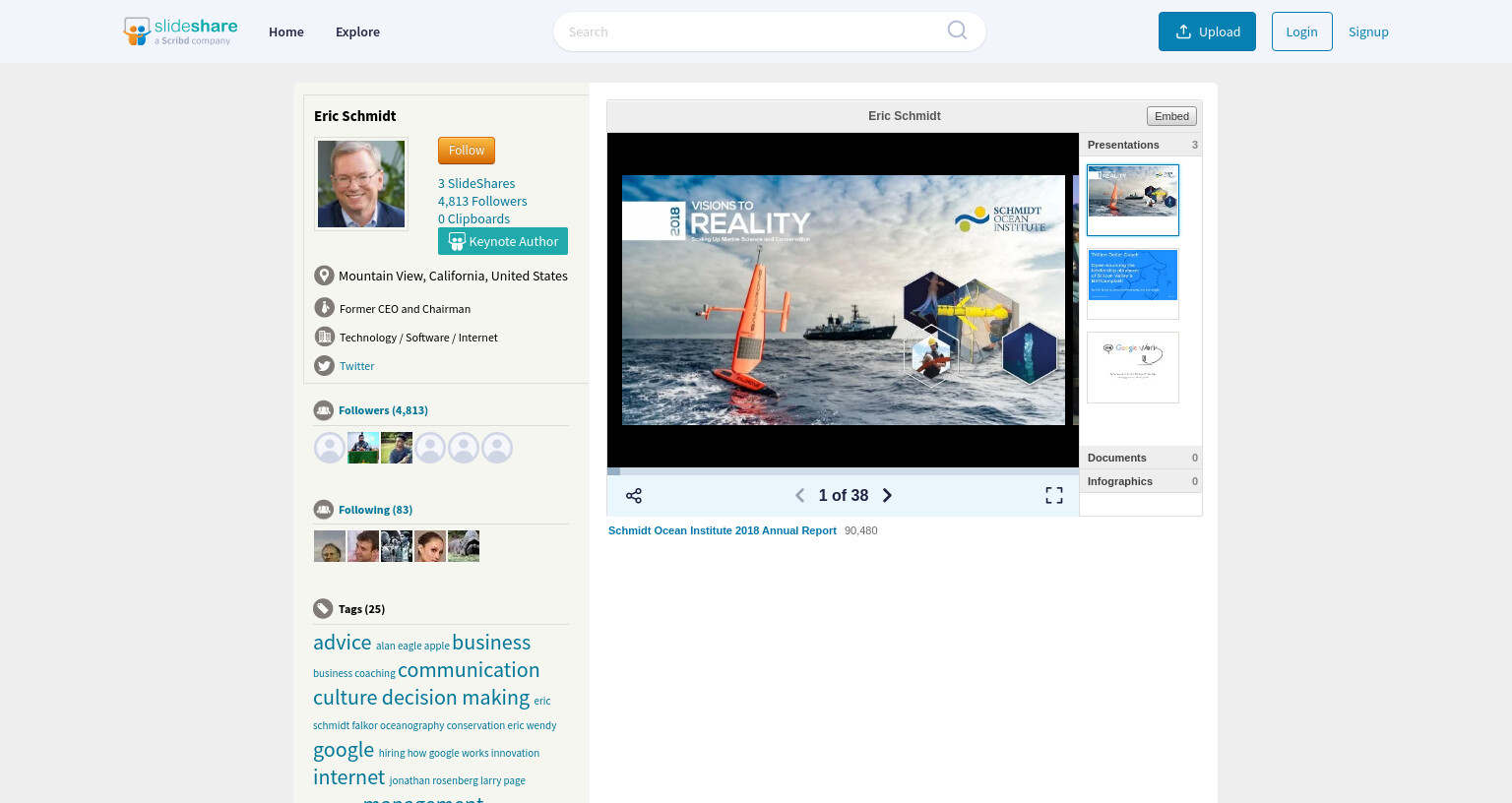Open the "business coaching" tag
Viewport: 1512px width, 803px height.
(354, 673)
